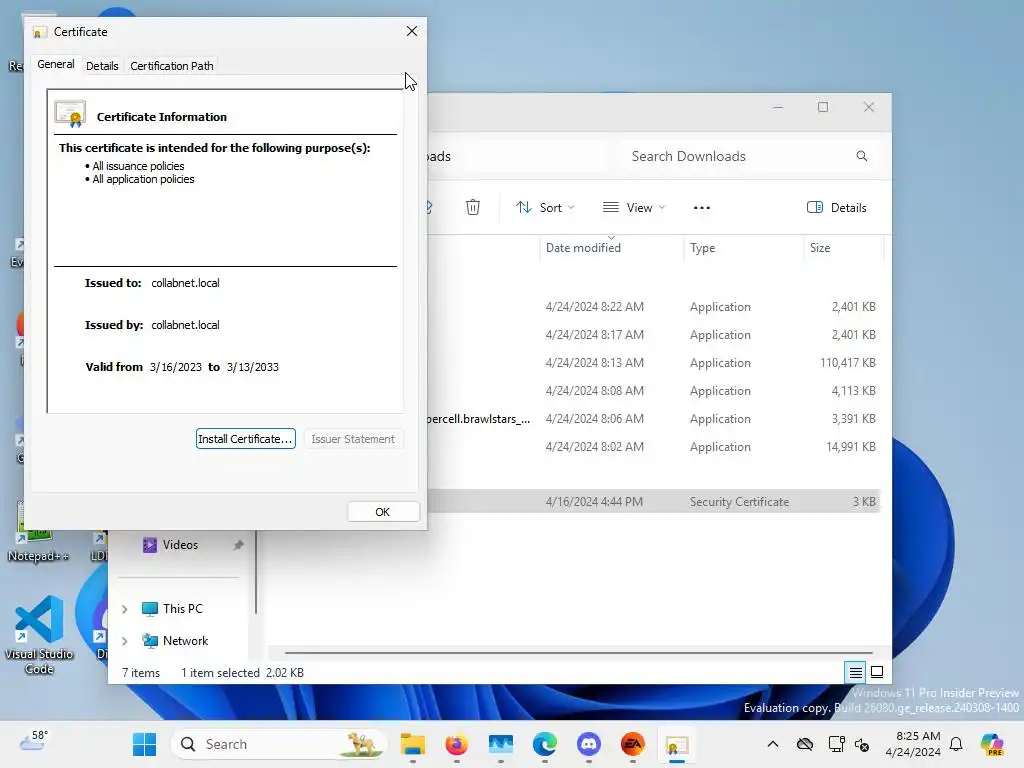
Task: Select the General tab
Action: click(56, 65)
